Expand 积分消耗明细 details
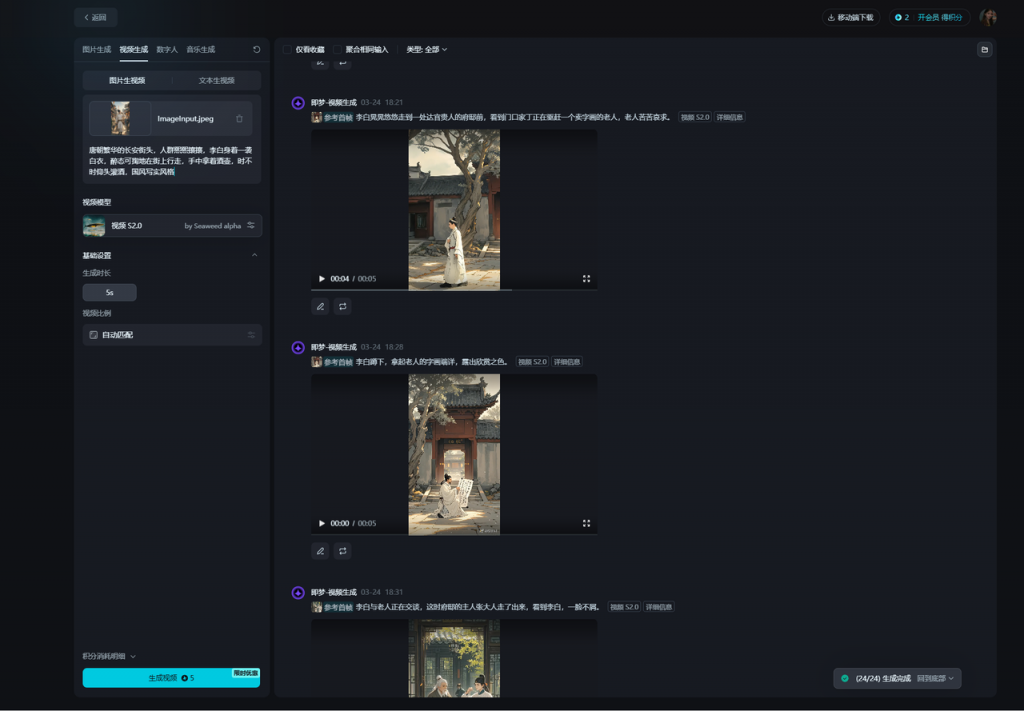The image size is (1024, 711). click(108, 656)
